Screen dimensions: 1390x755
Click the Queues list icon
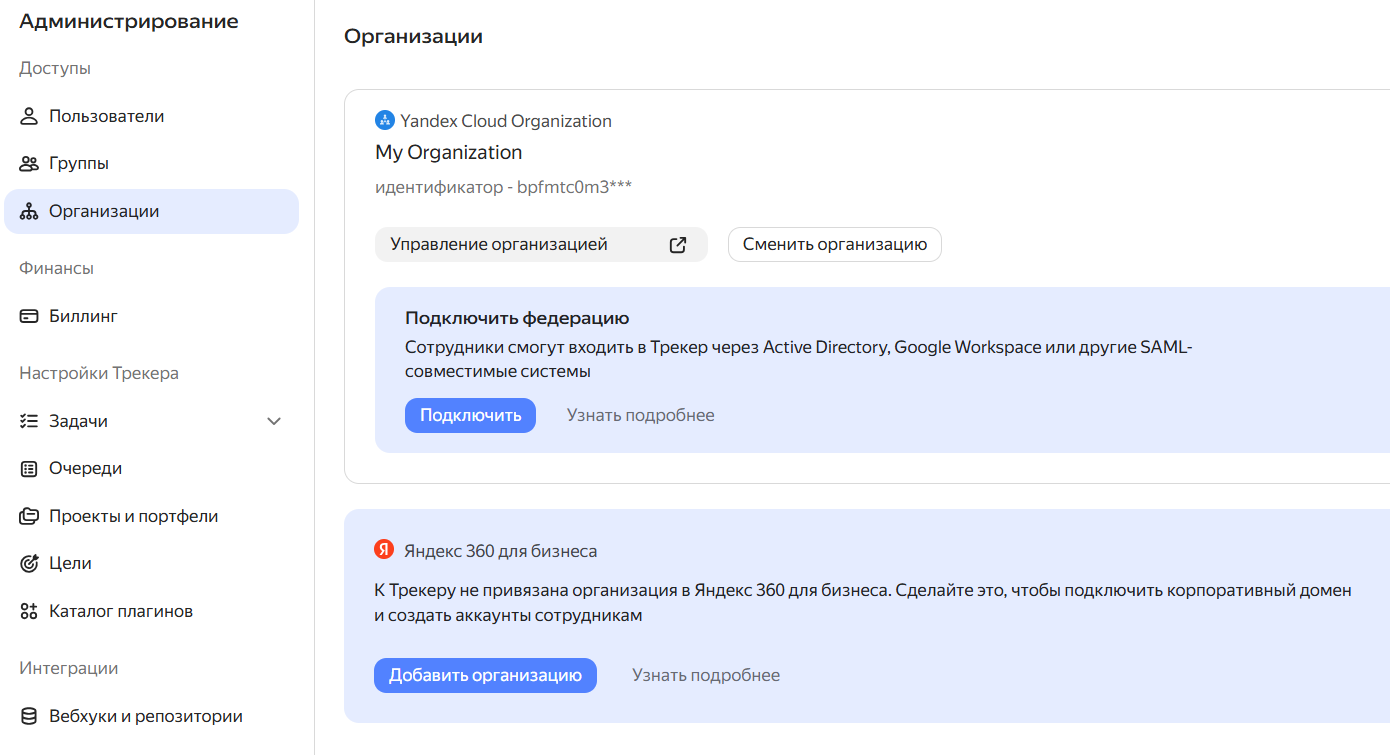click(x=29, y=468)
